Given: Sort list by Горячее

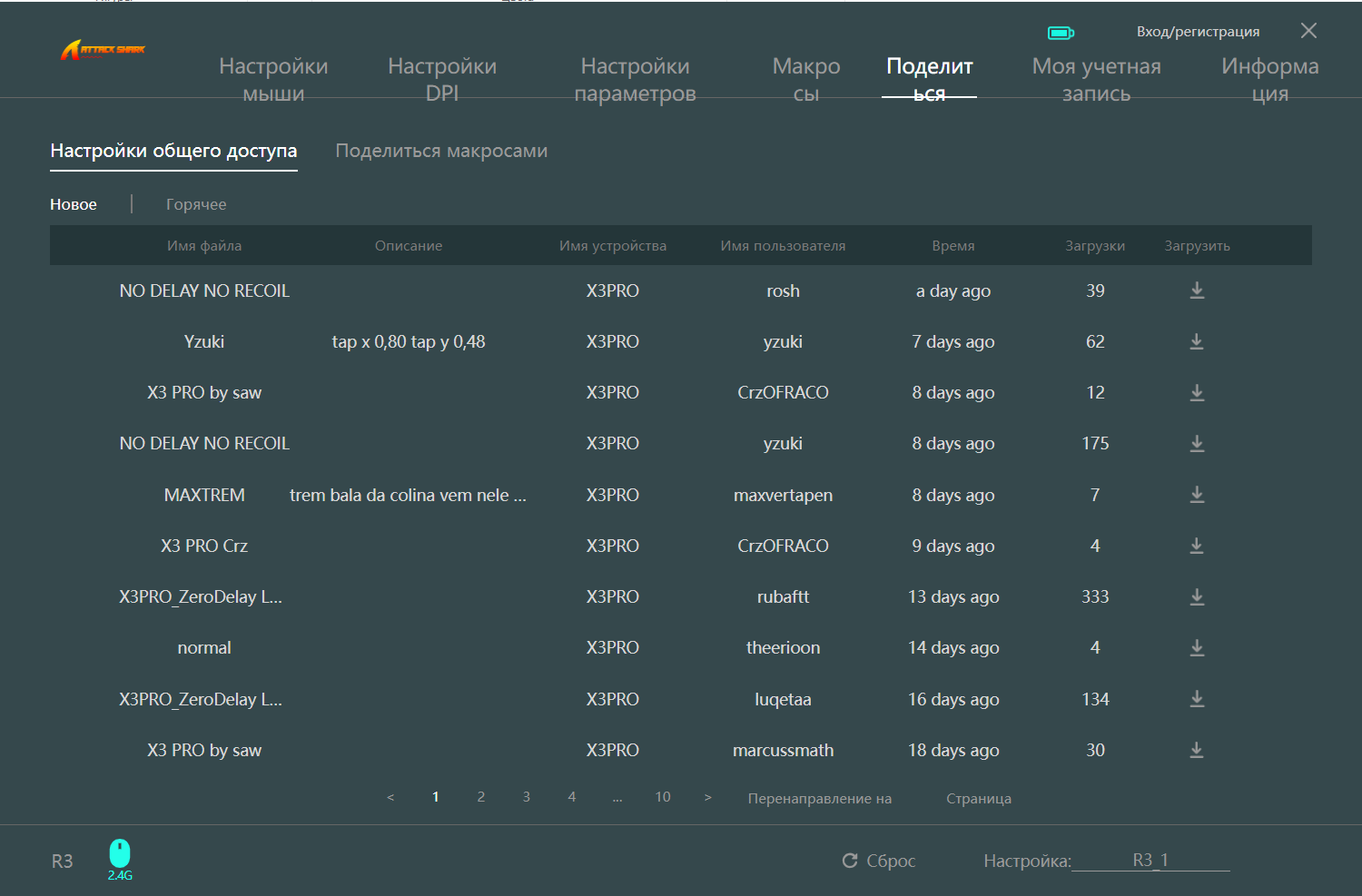Looking at the screenshot, I should click(196, 204).
